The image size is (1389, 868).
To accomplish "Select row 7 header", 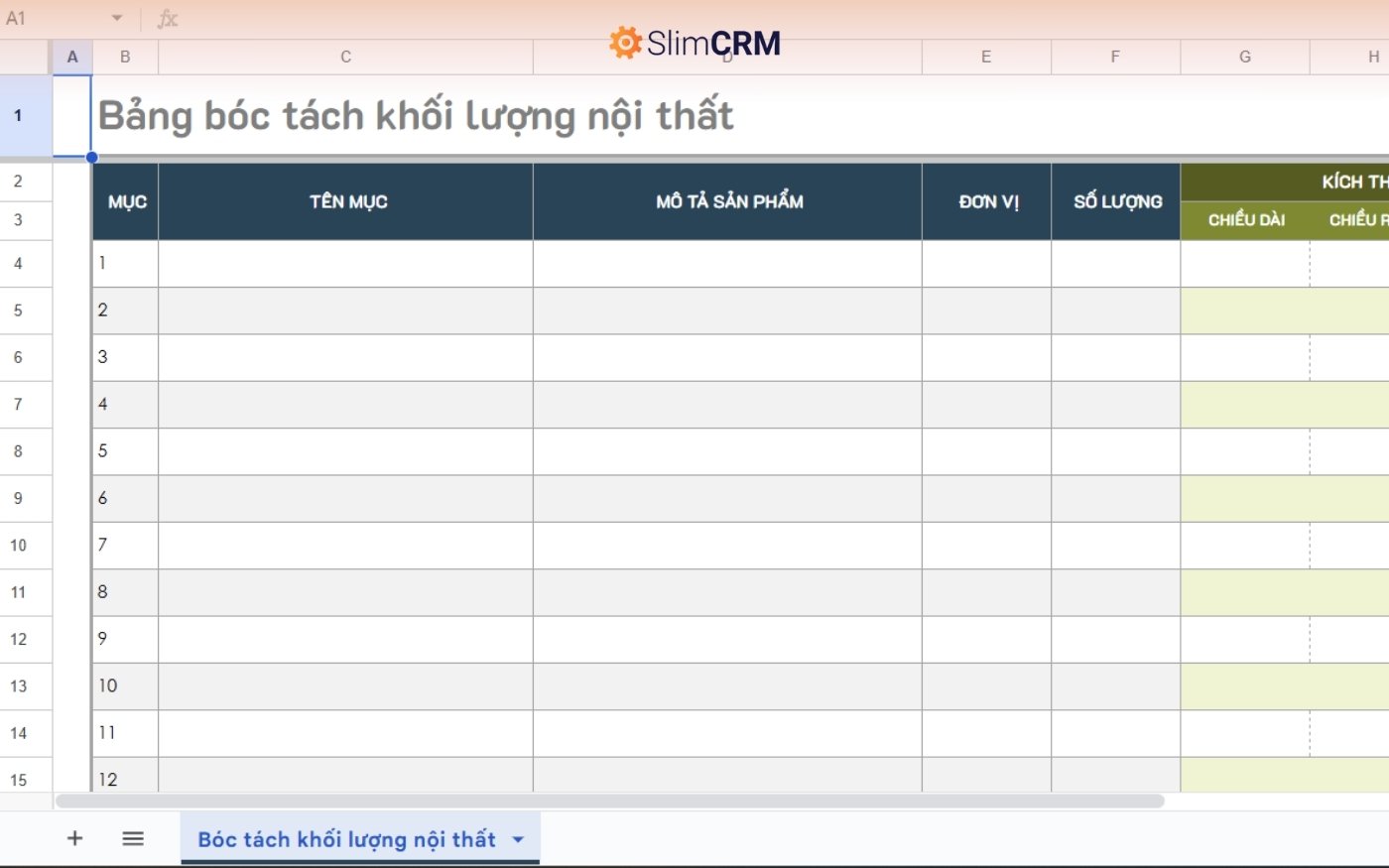I will click(26, 405).
